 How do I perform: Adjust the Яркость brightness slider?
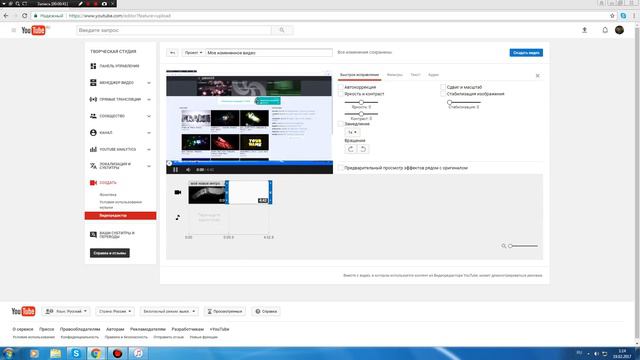(x=361, y=102)
